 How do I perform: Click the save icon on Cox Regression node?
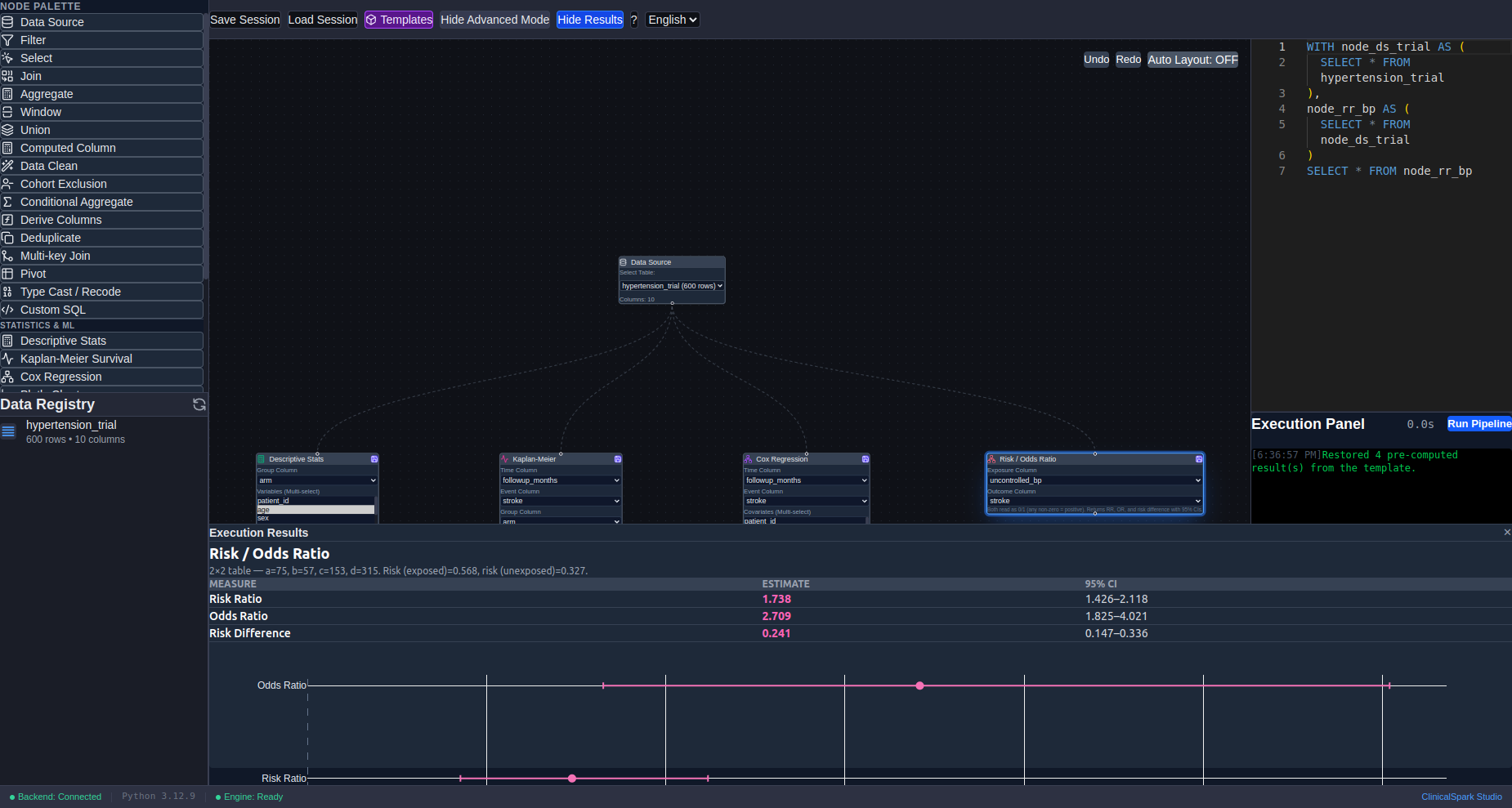(x=866, y=459)
